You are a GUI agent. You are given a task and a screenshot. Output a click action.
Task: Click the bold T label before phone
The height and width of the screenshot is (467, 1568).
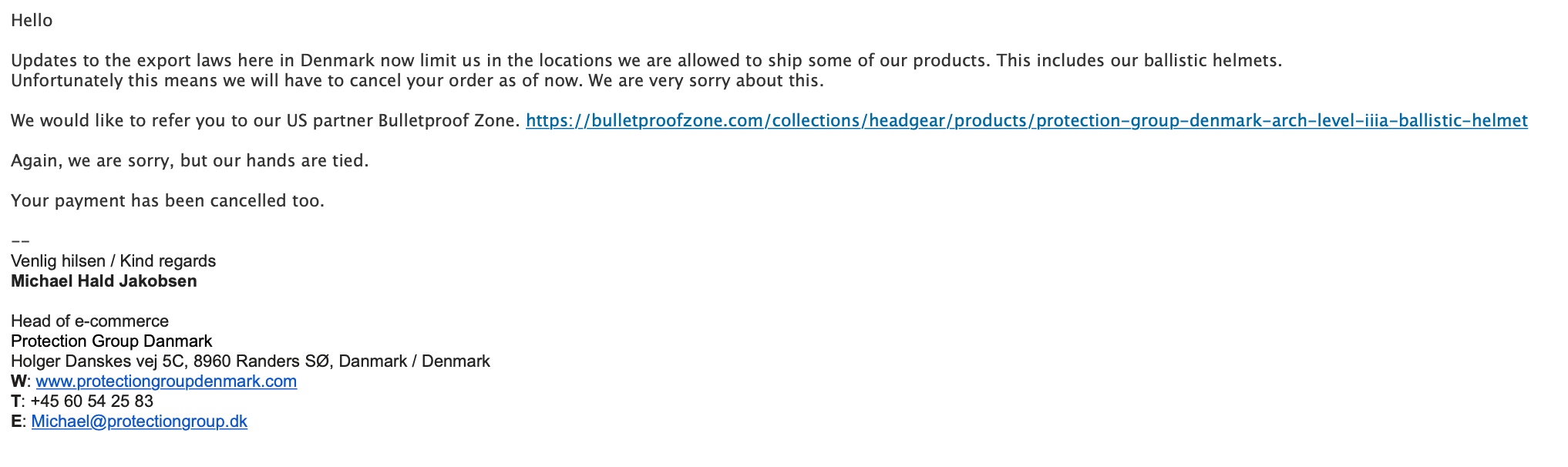click(x=15, y=401)
